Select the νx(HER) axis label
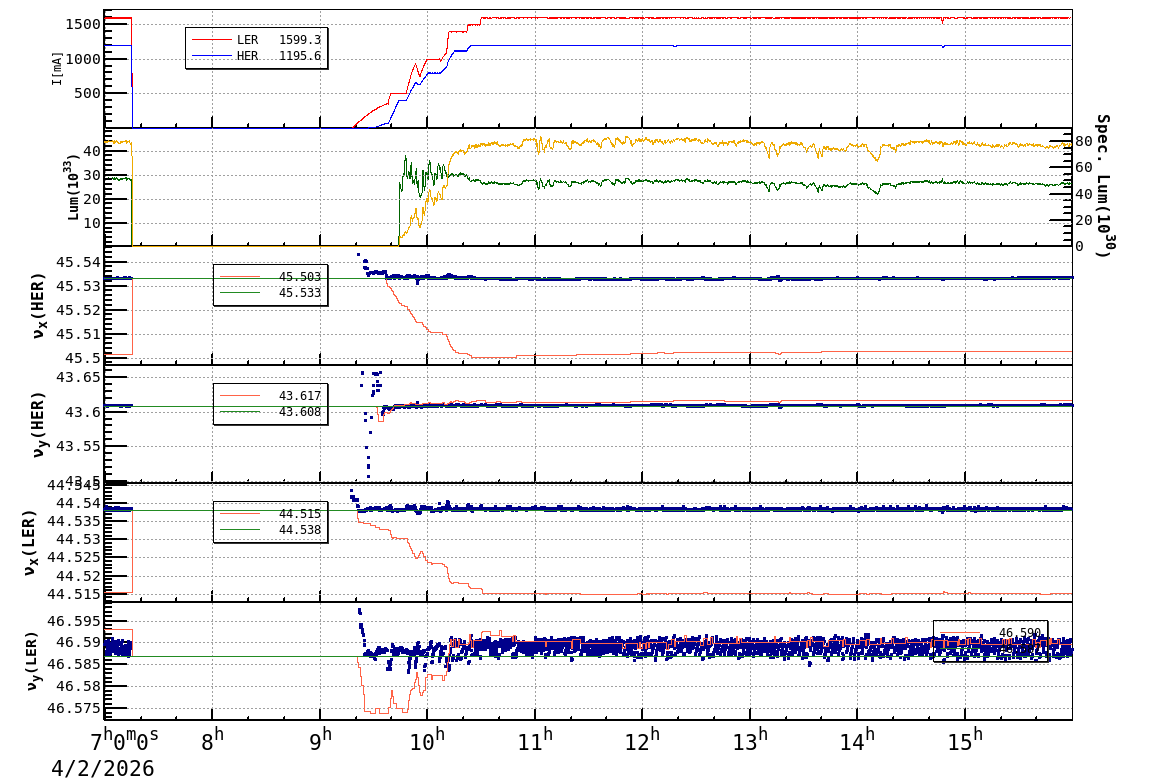 (x=39, y=306)
